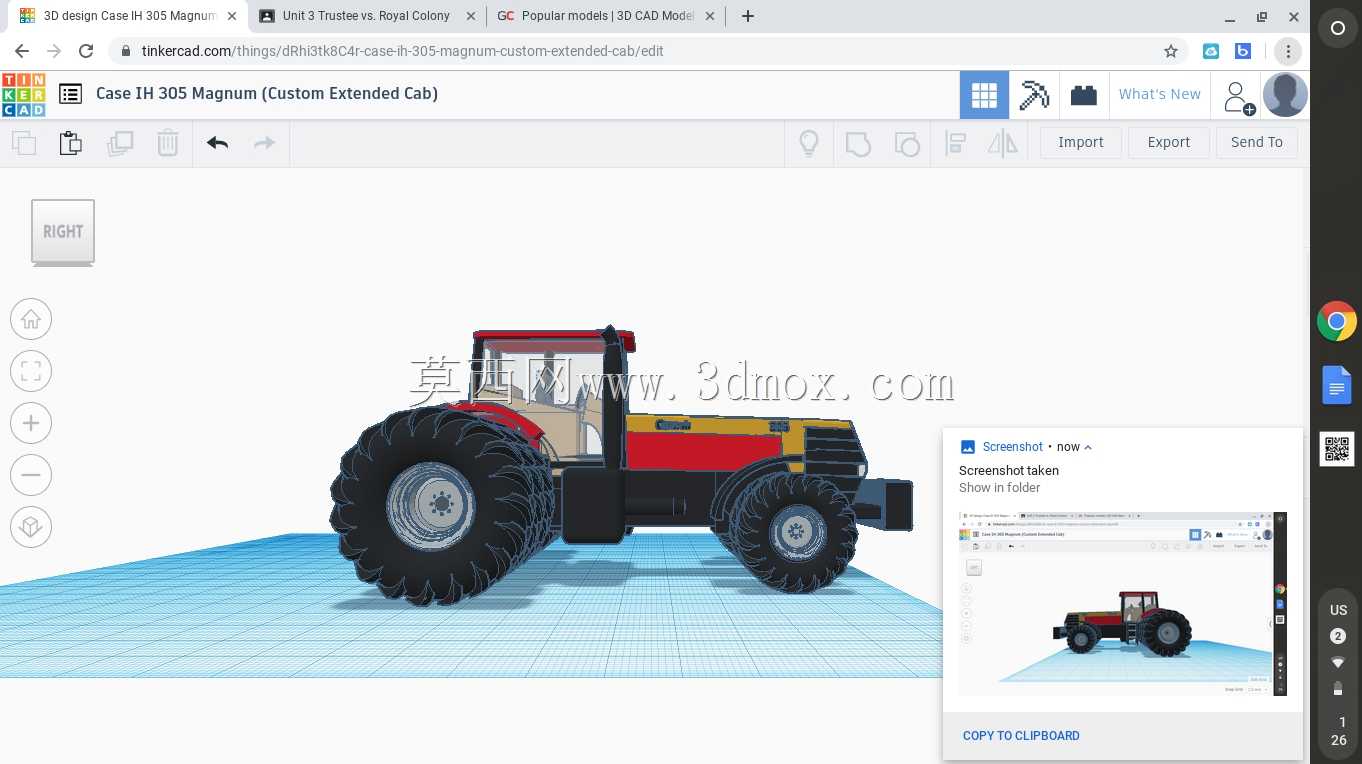Reload the page
1362x764 pixels.
coord(86,51)
